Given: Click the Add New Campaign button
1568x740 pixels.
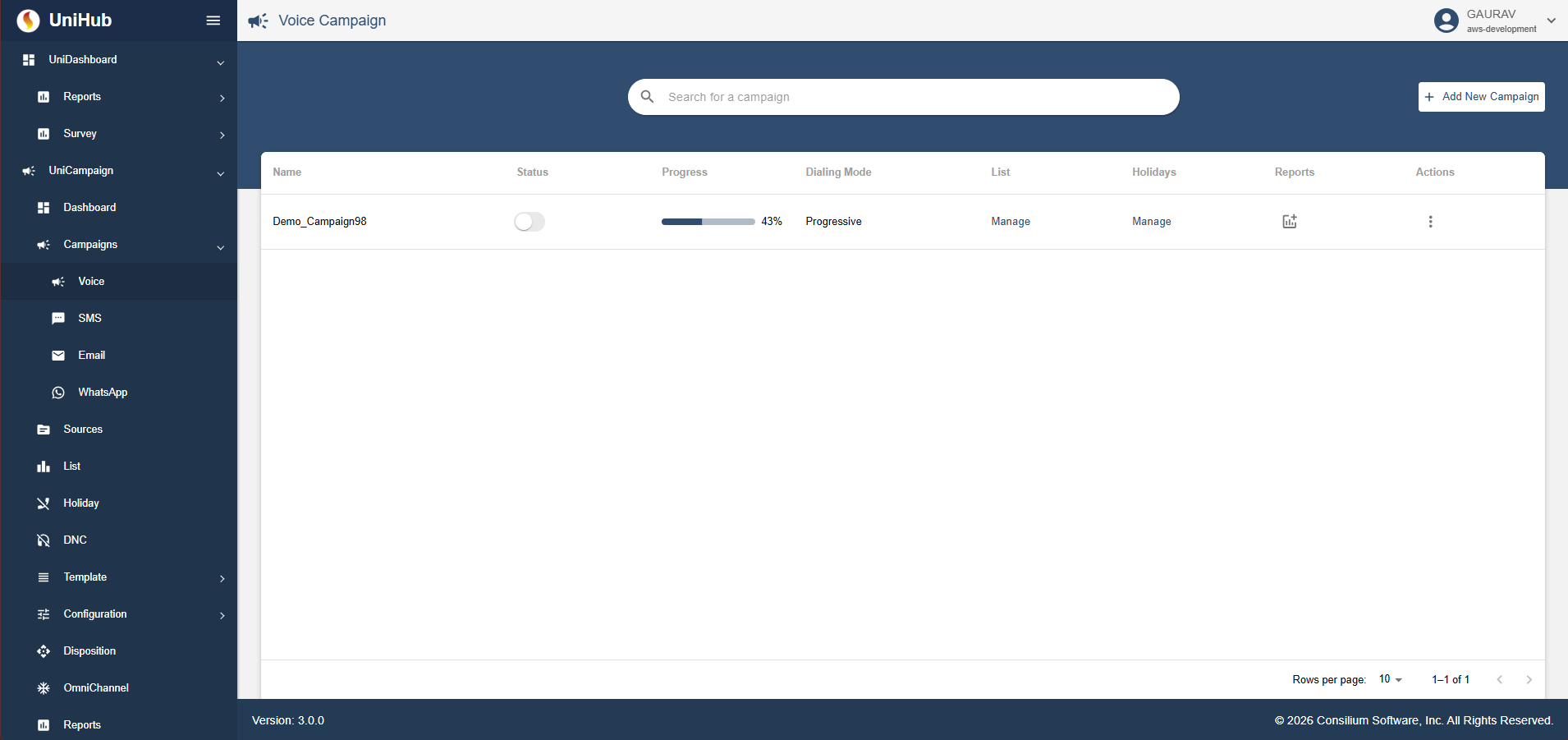Looking at the screenshot, I should 1480,96.
